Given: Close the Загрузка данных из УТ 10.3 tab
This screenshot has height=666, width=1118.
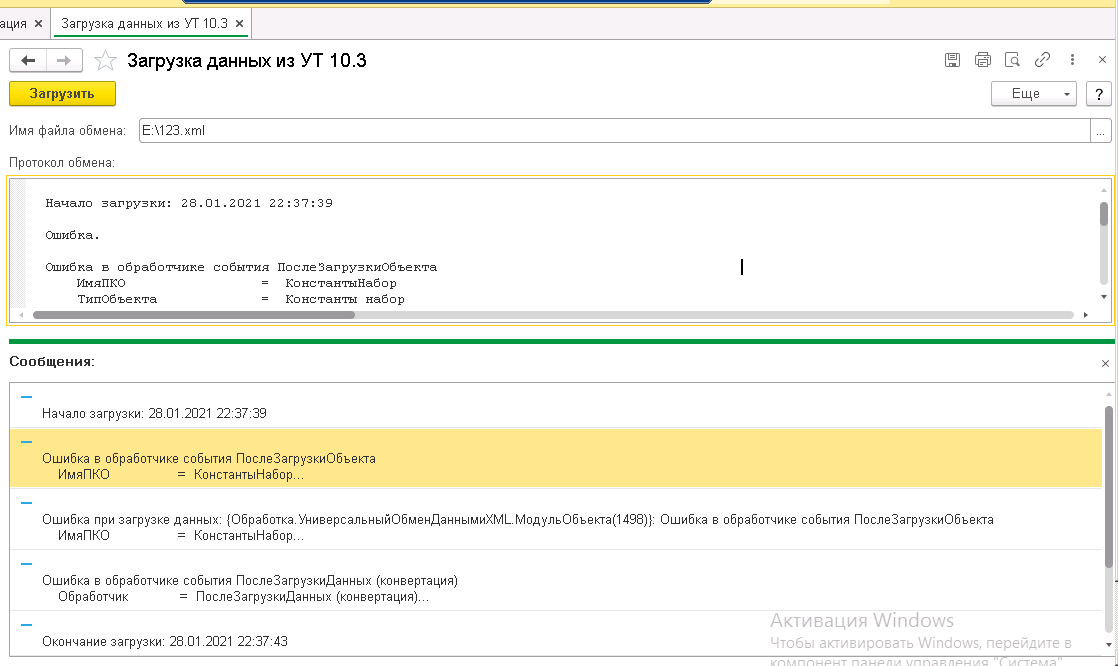Looking at the screenshot, I should tap(240, 22).
